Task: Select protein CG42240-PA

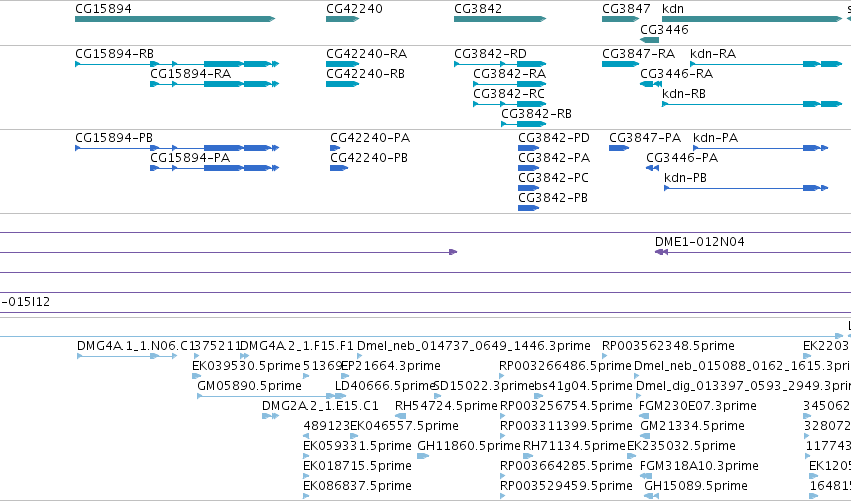Action: click(370, 138)
